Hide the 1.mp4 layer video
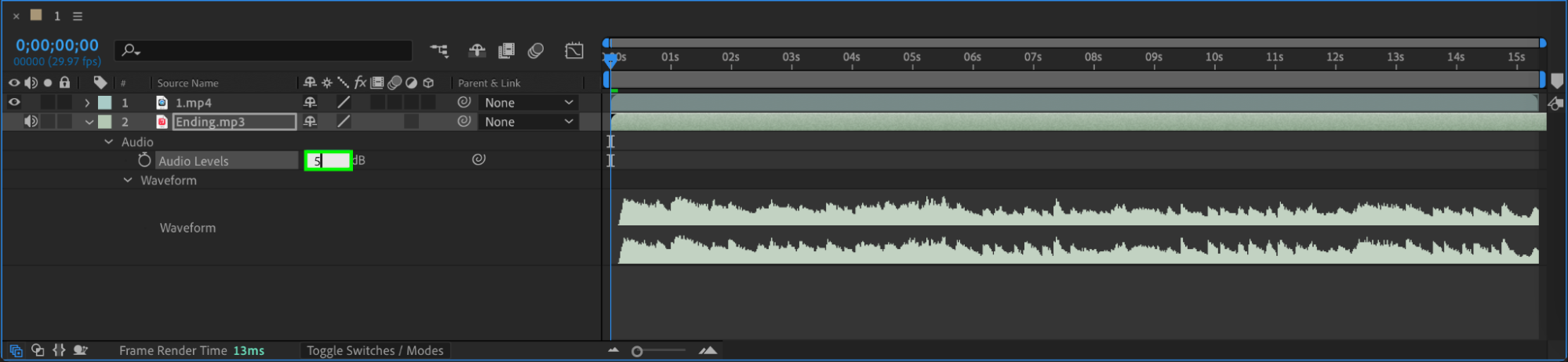This screenshot has height=362, width=1568. click(x=14, y=102)
